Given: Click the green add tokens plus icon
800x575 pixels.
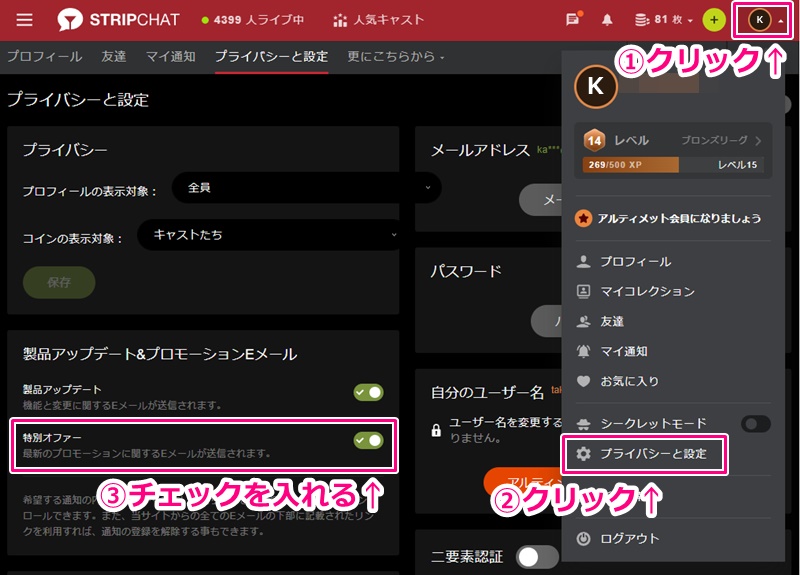Looking at the screenshot, I should (713, 20).
